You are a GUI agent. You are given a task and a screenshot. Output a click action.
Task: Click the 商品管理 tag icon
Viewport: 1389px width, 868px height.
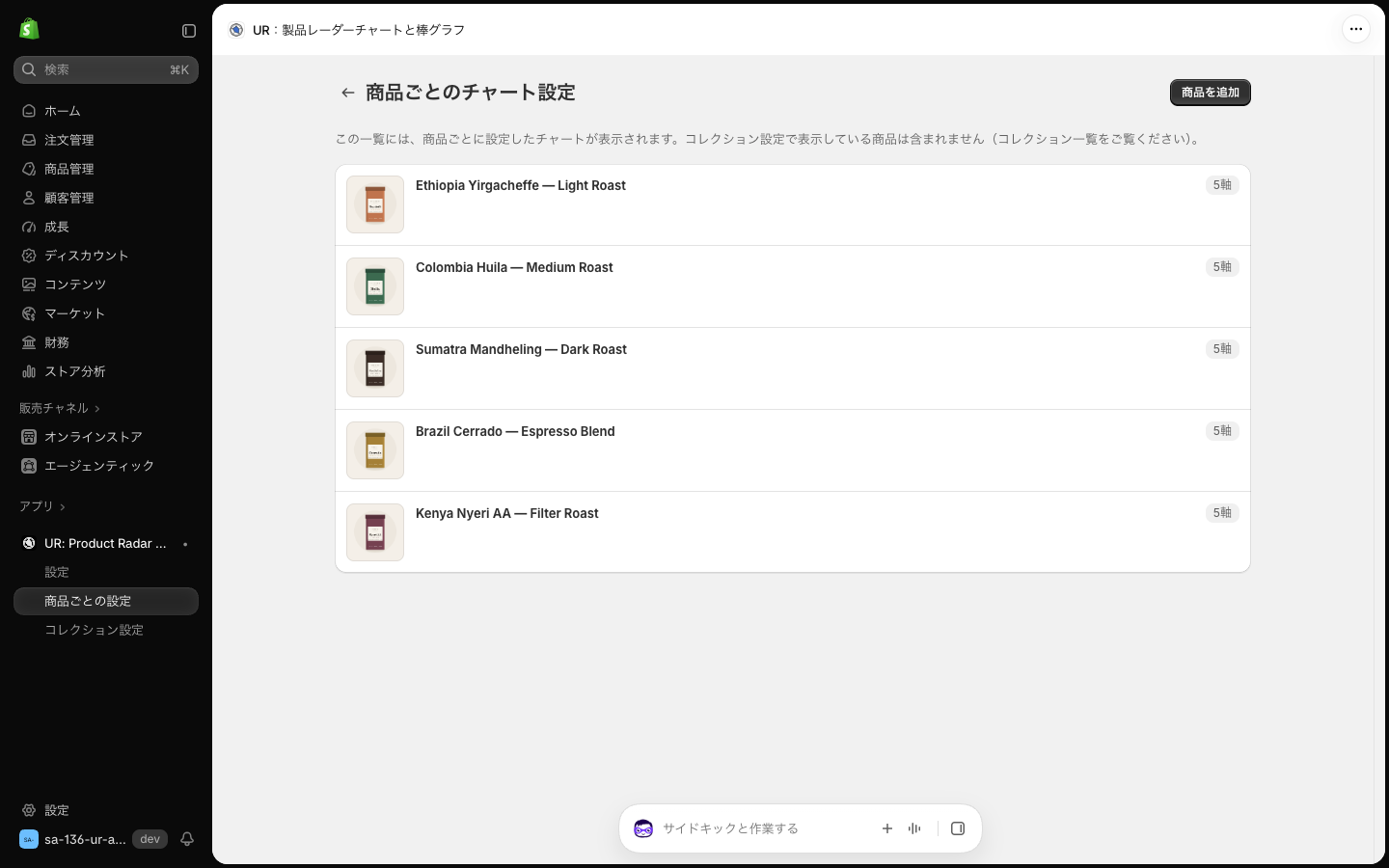tap(29, 169)
